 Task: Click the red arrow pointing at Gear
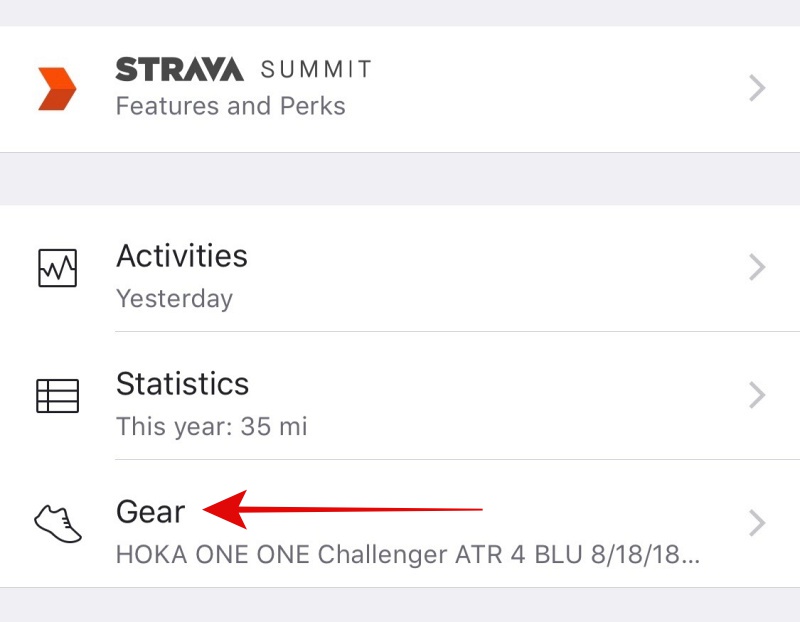tap(342, 509)
